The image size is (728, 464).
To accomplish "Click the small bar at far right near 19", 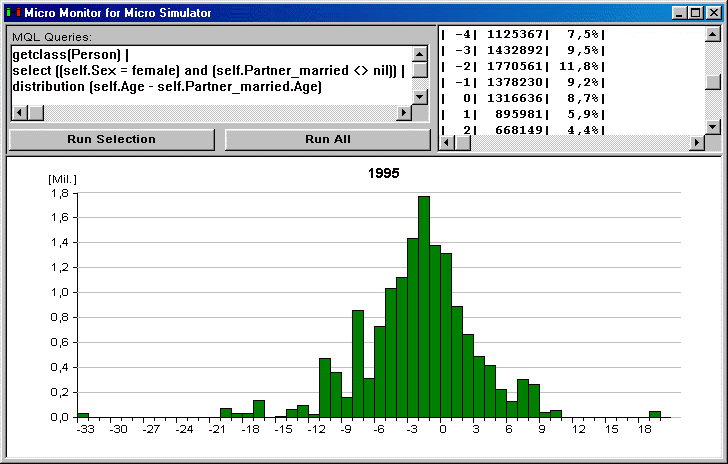I will click(655, 414).
